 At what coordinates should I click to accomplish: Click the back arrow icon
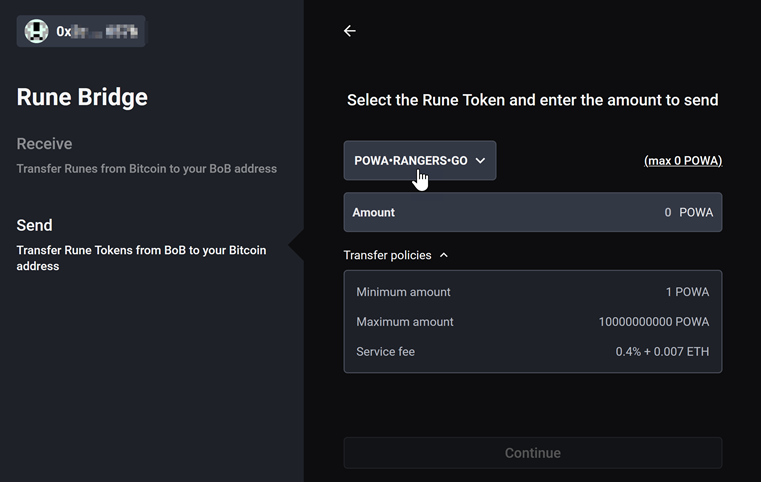(x=349, y=31)
